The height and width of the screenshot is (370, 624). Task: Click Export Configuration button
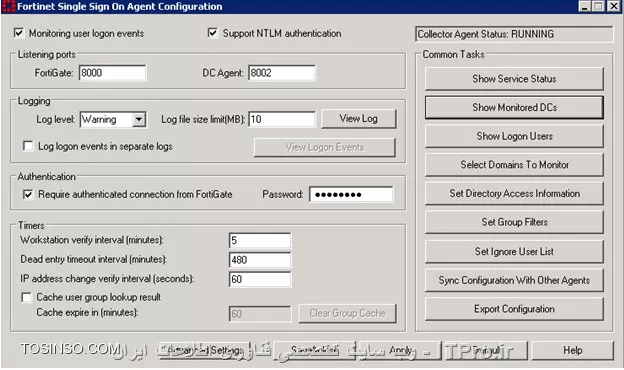(514, 309)
